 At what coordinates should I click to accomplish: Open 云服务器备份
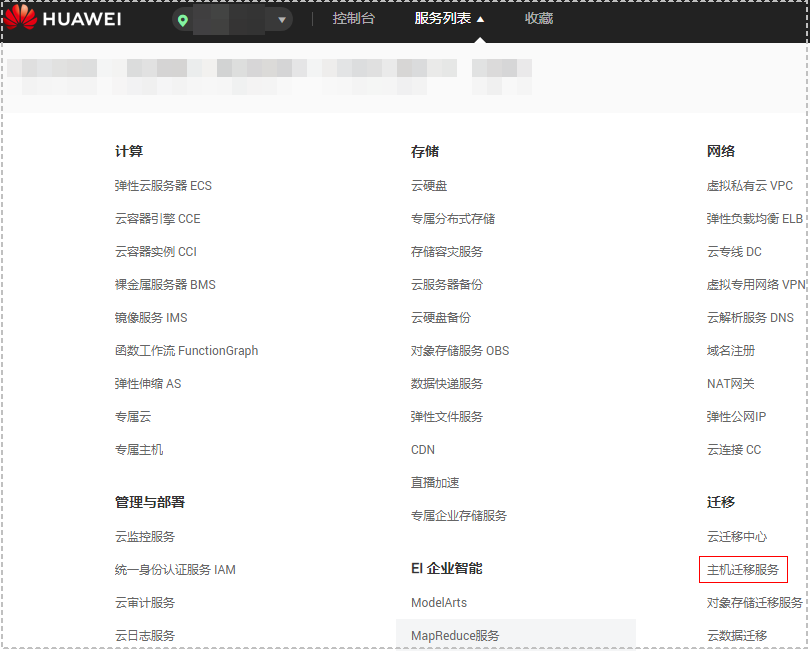pos(447,285)
